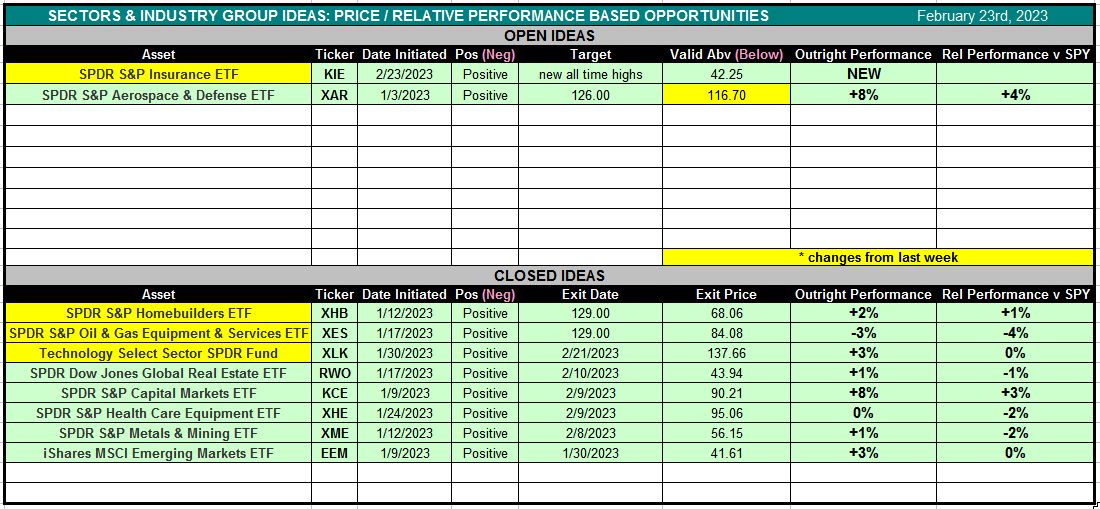Select the SPDR S&P Insurance ETF cell
Screen dimensions: 1100x509
point(158,74)
